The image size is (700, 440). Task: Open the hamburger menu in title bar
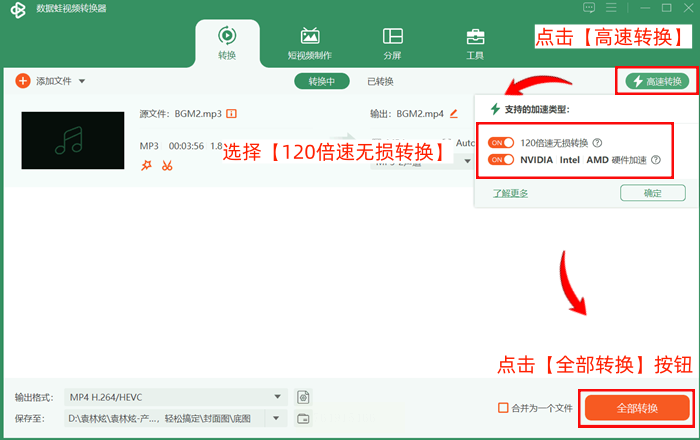coord(611,8)
